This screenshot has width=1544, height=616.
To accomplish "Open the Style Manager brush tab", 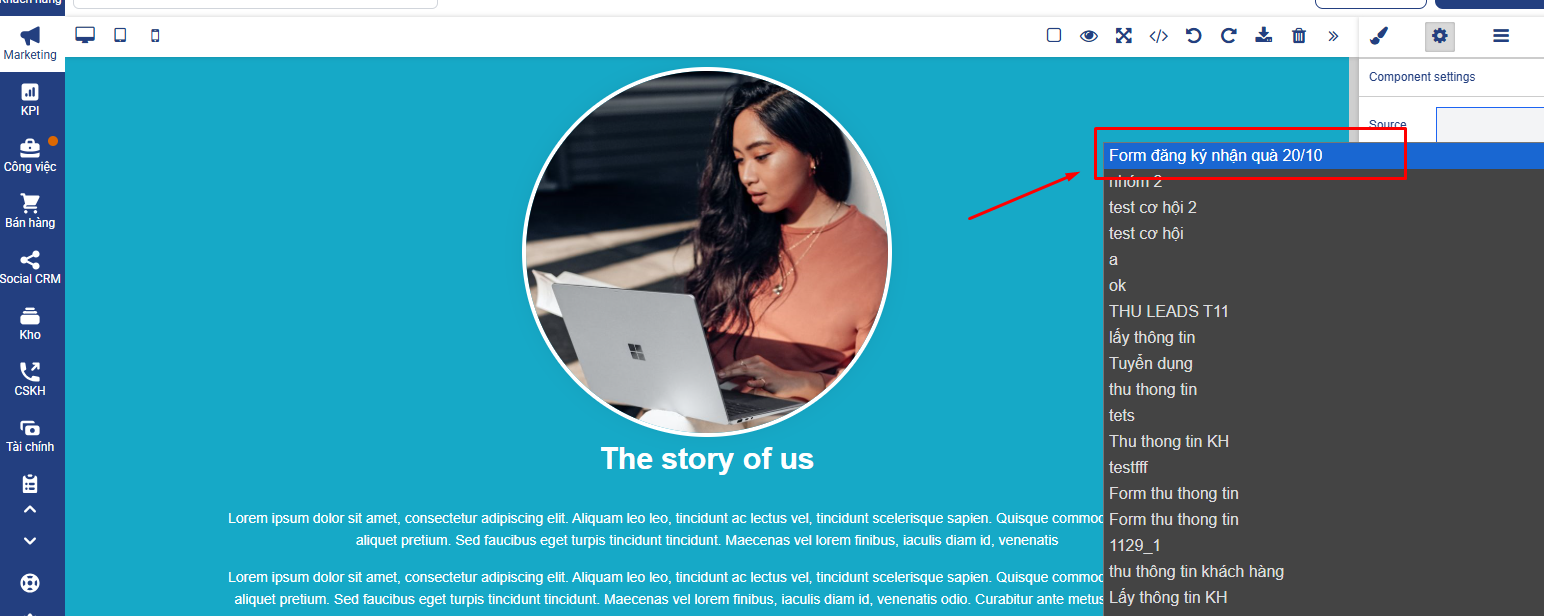I will (1378, 36).
